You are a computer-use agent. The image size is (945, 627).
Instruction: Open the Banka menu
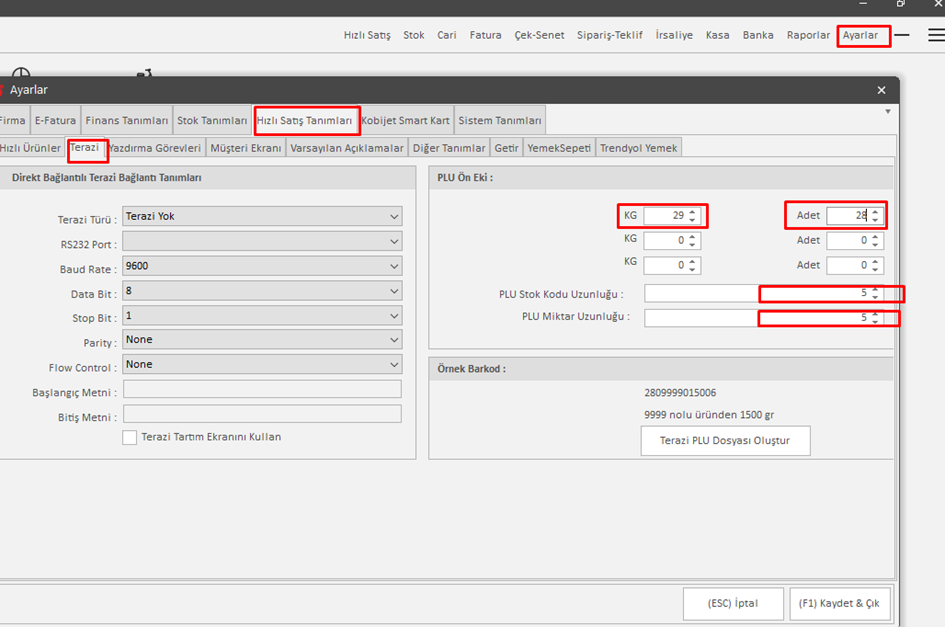click(x=758, y=35)
